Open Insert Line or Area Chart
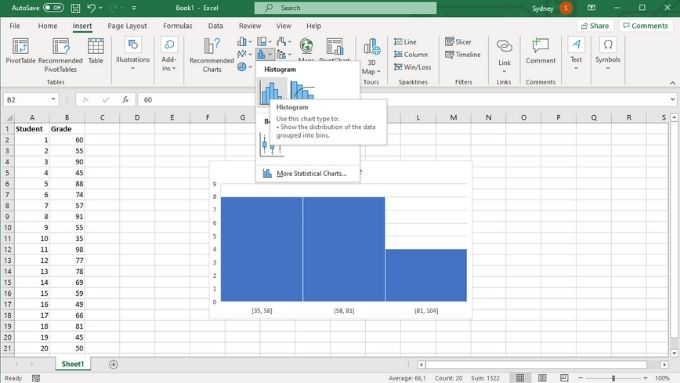This screenshot has height=383, width=680. [244, 54]
